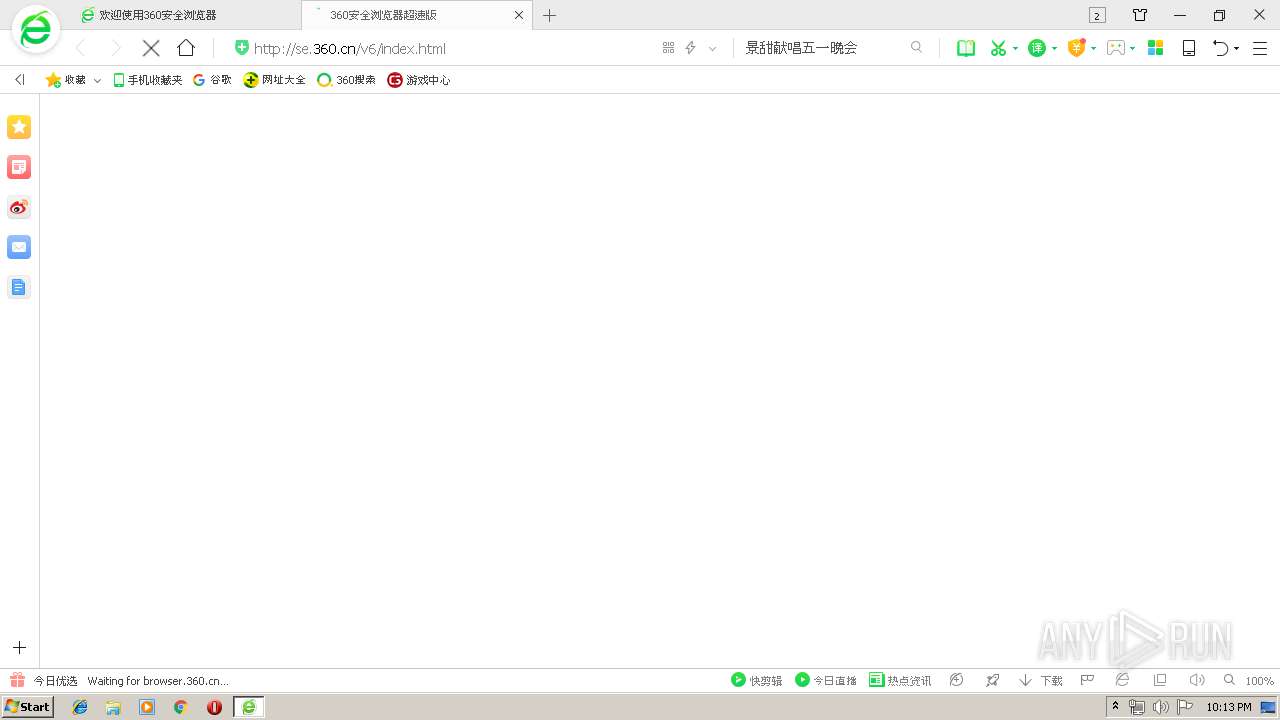Click 今日优选 gift in status bar
The width and height of the screenshot is (1280, 720).
tap(43, 680)
